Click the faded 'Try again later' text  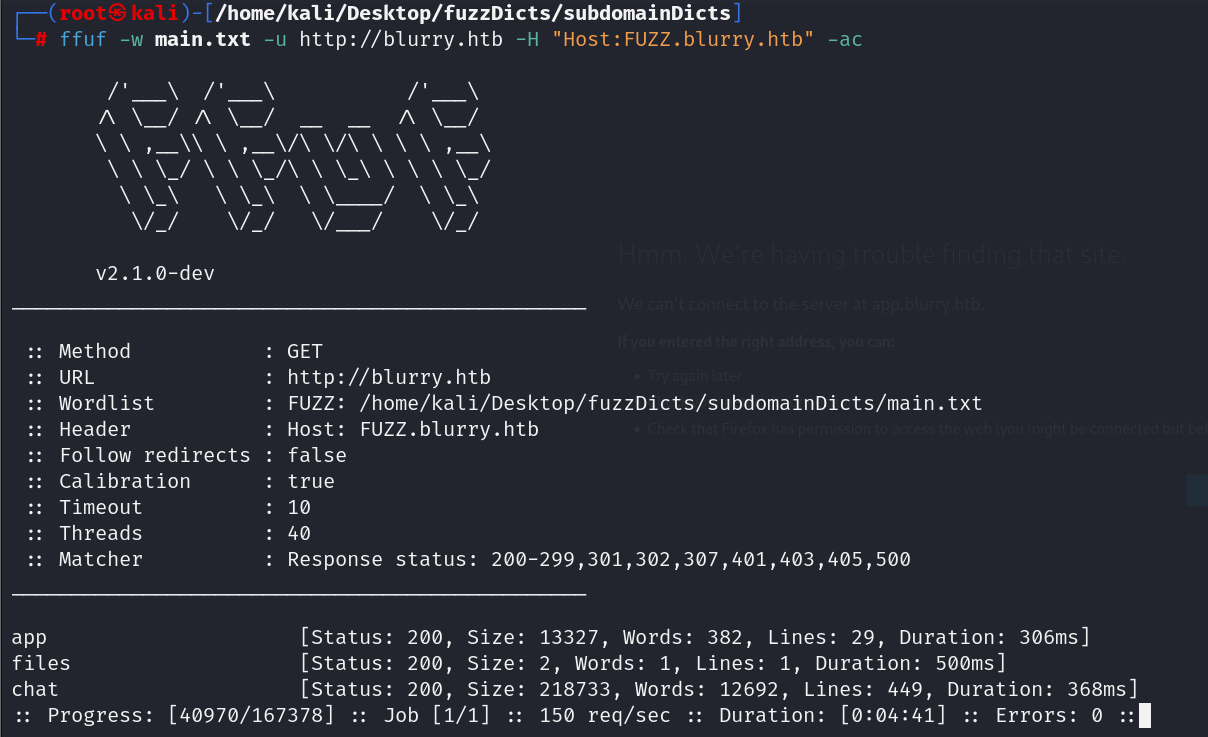click(x=695, y=376)
